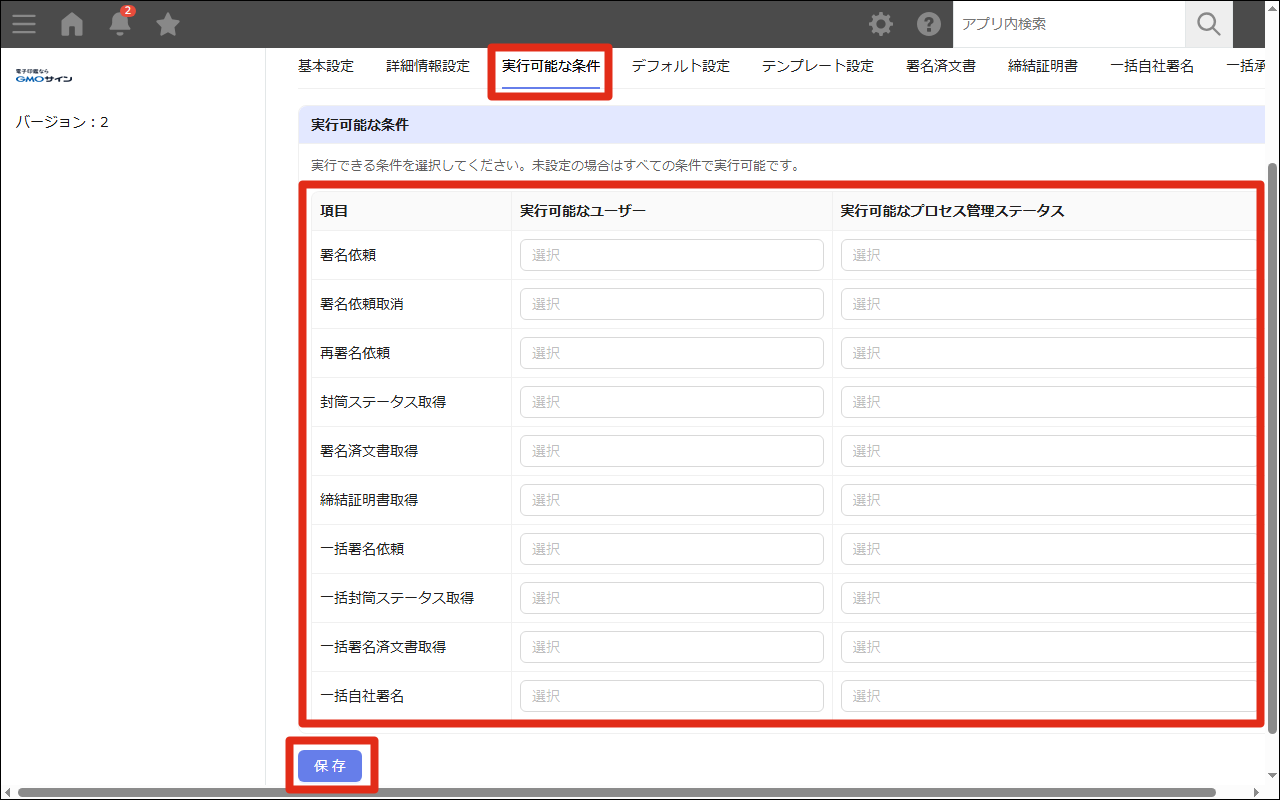Open user dropdown for 署名依頼 row
This screenshot has height=800, width=1280.
(x=672, y=255)
